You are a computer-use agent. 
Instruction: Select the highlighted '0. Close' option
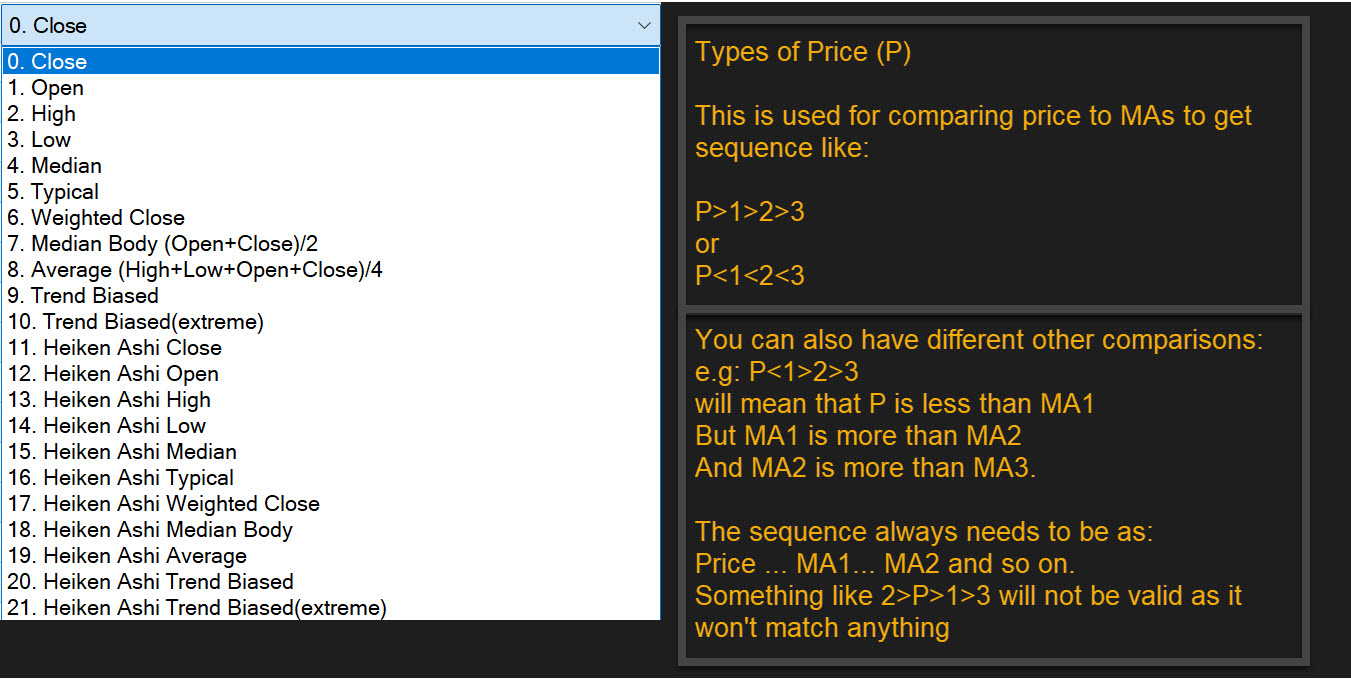point(48,62)
